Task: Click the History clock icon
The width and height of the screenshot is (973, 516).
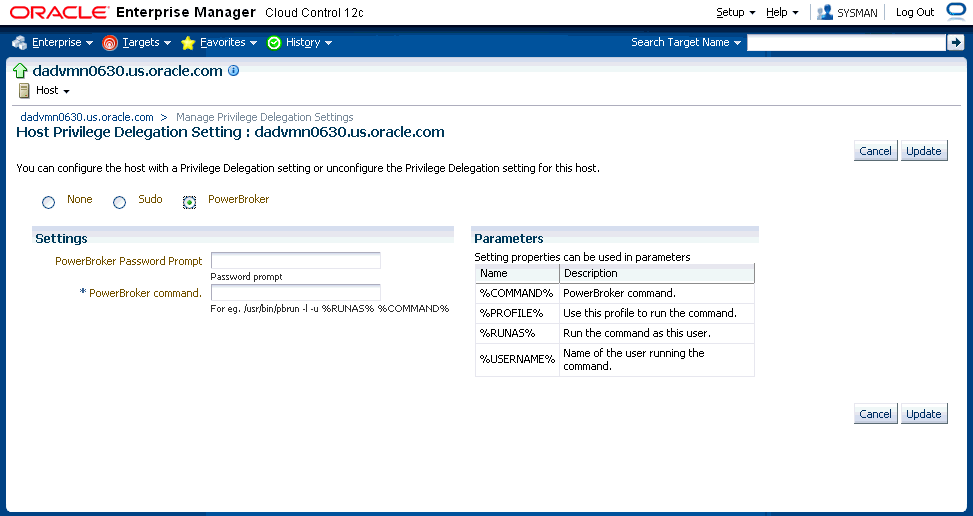Action: pyautogui.click(x=274, y=42)
